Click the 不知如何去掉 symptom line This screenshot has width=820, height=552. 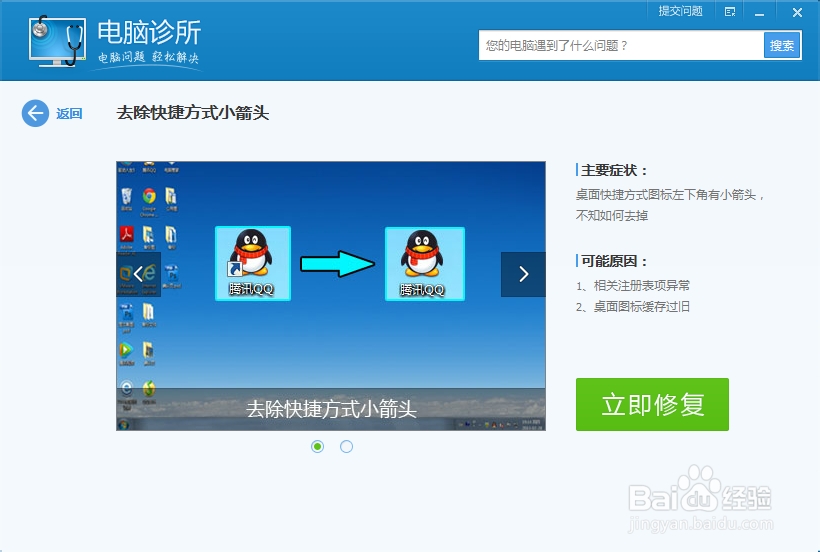click(612, 215)
